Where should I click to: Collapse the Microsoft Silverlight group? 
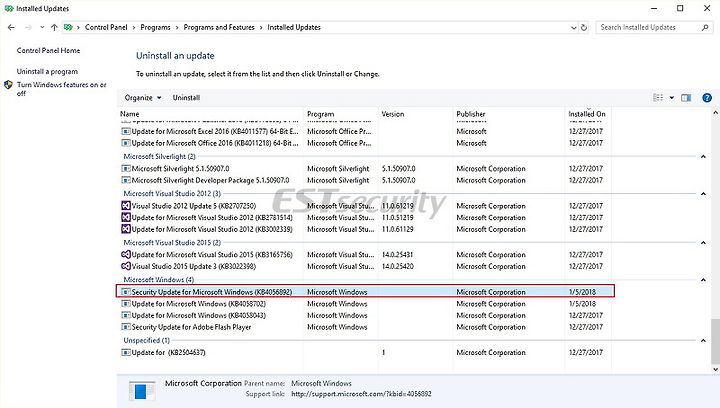click(x=703, y=156)
